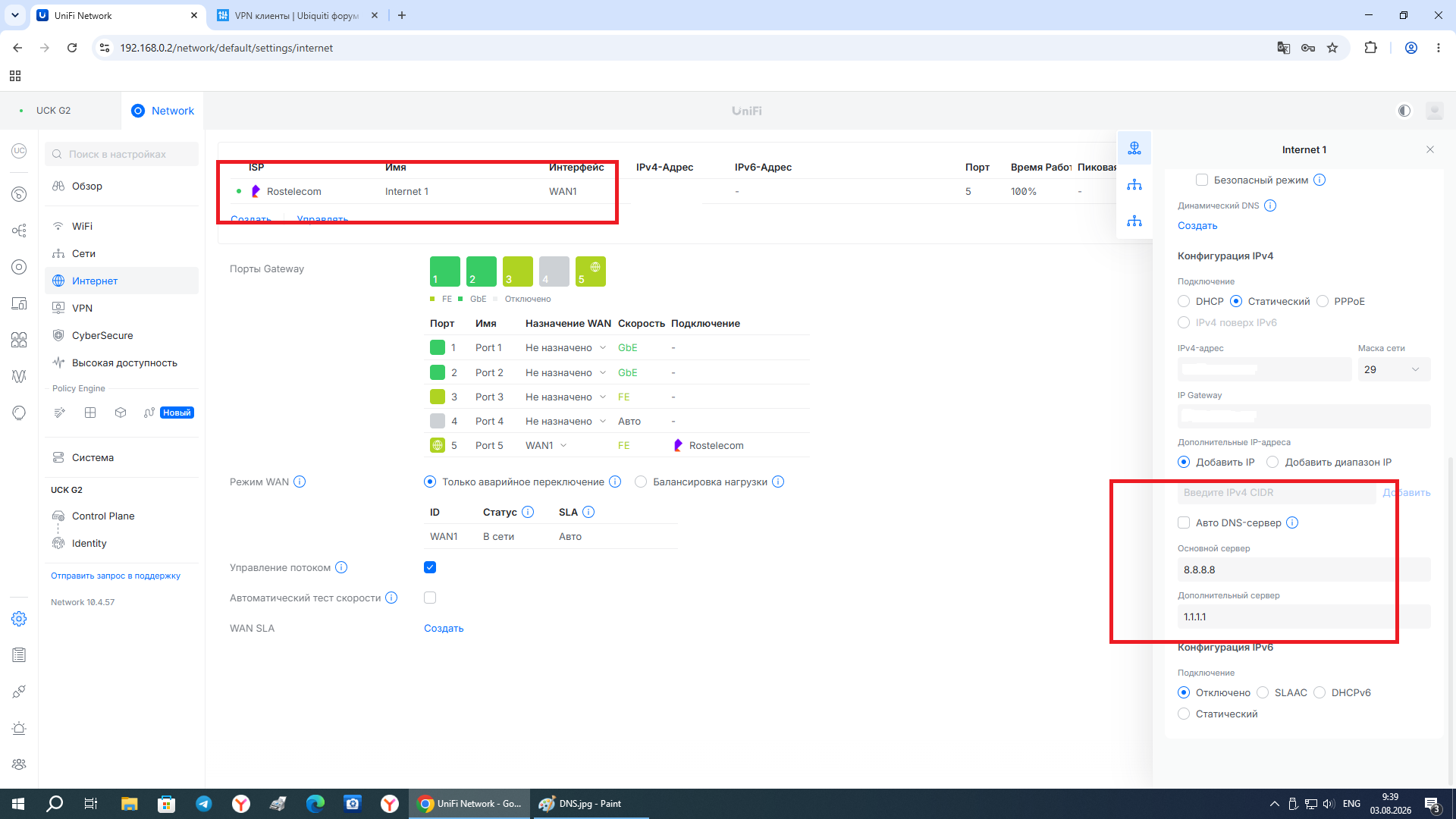
Task: Click Создать link for WAN SLA
Action: (444, 628)
